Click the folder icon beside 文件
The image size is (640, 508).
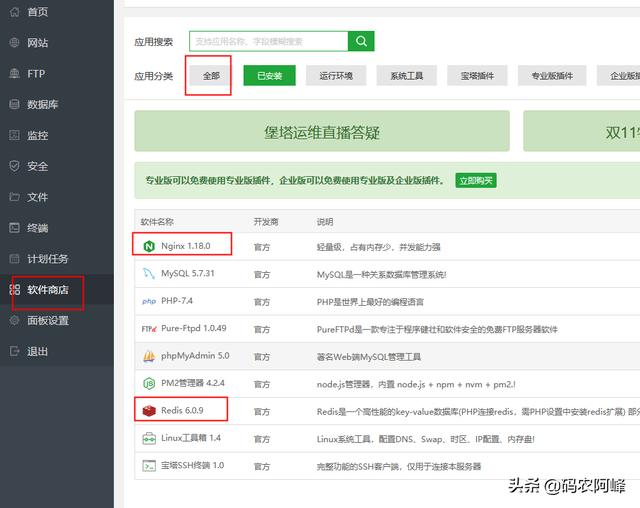(x=14, y=197)
